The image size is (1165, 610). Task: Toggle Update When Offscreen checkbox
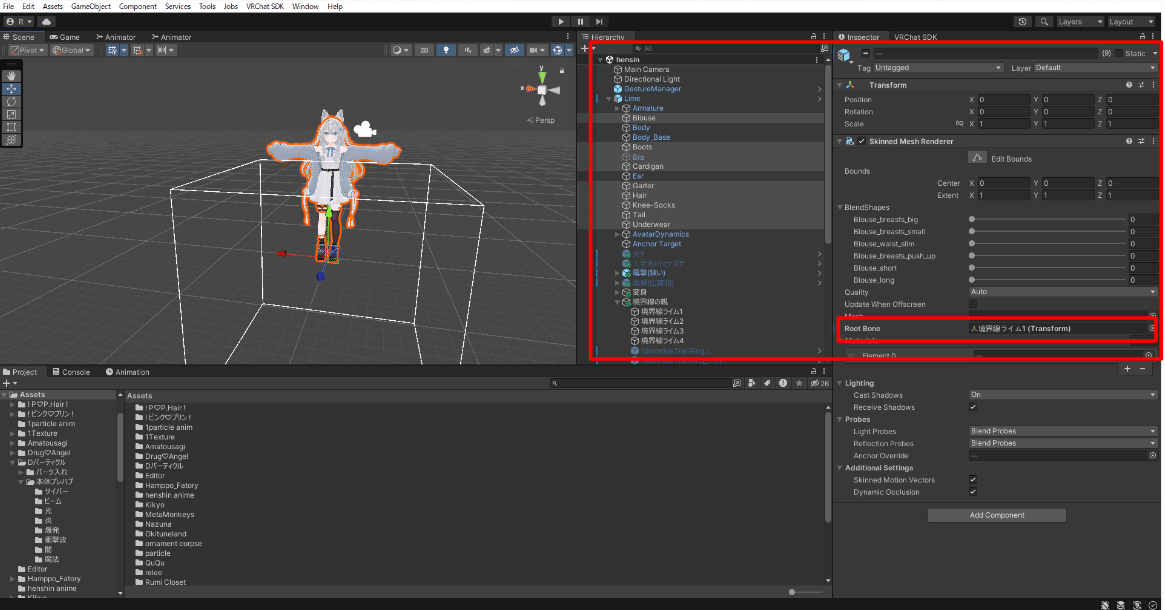tap(973, 304)
